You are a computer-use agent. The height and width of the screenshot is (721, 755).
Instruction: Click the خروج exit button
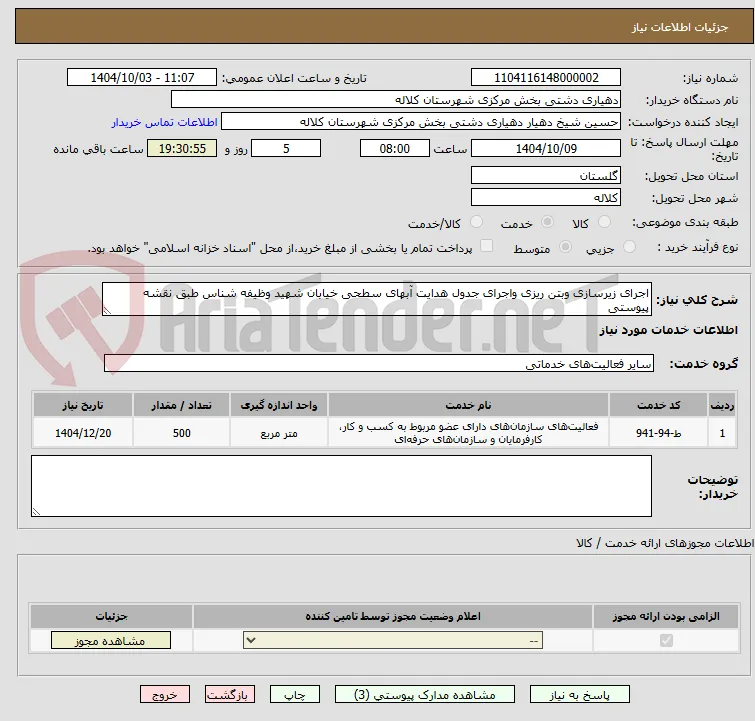tap(165, 695)
